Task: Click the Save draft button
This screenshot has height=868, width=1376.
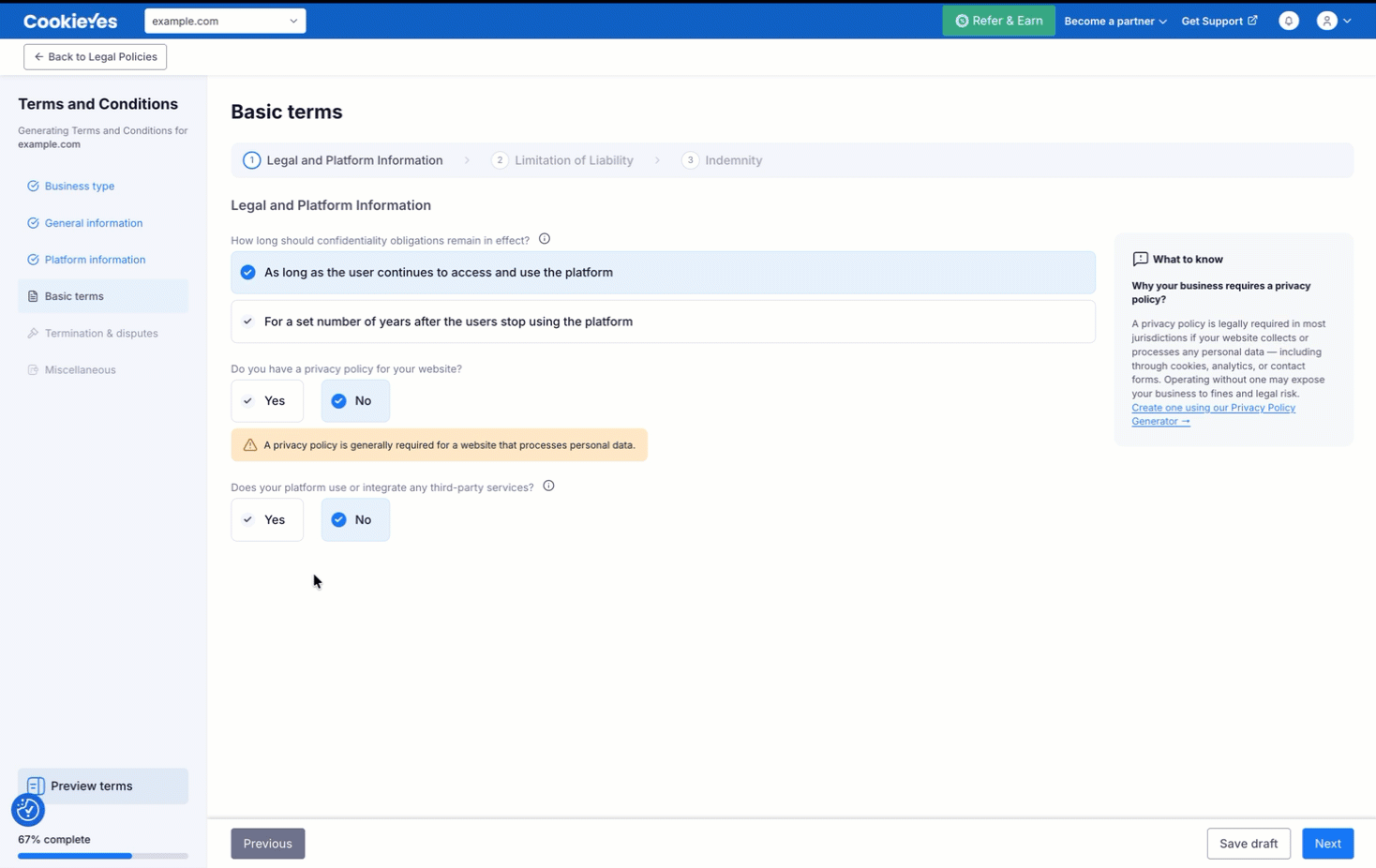Action: [1249, 844]
